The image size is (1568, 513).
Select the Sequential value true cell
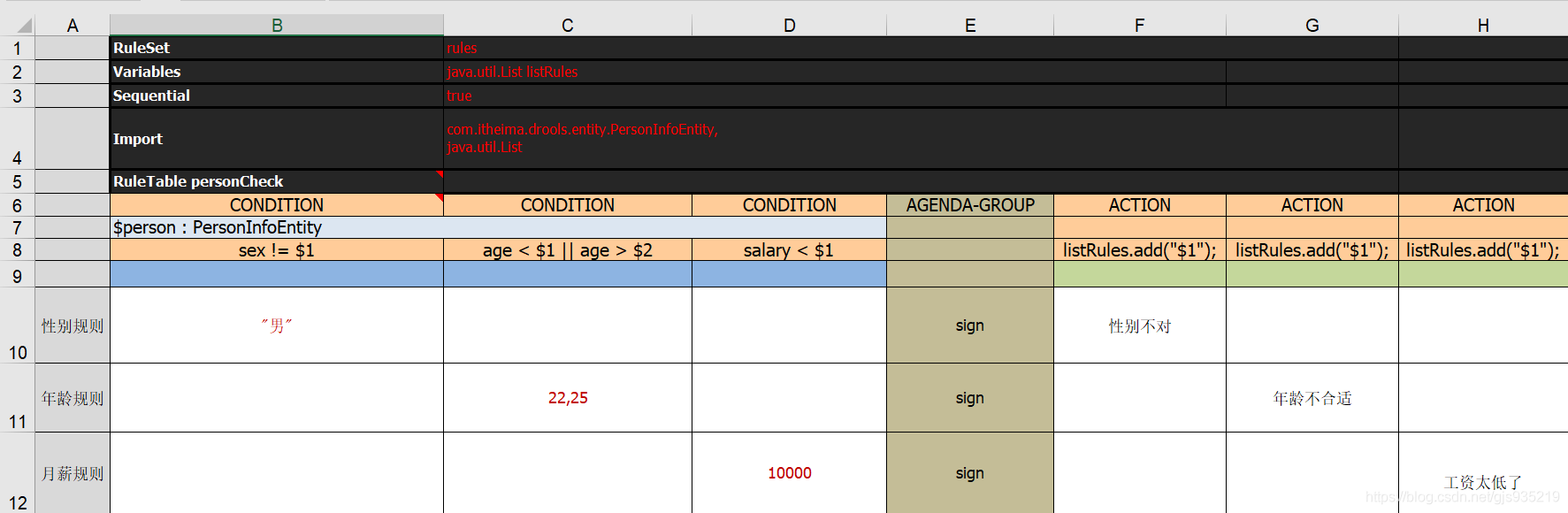click(x=835, y=96)
